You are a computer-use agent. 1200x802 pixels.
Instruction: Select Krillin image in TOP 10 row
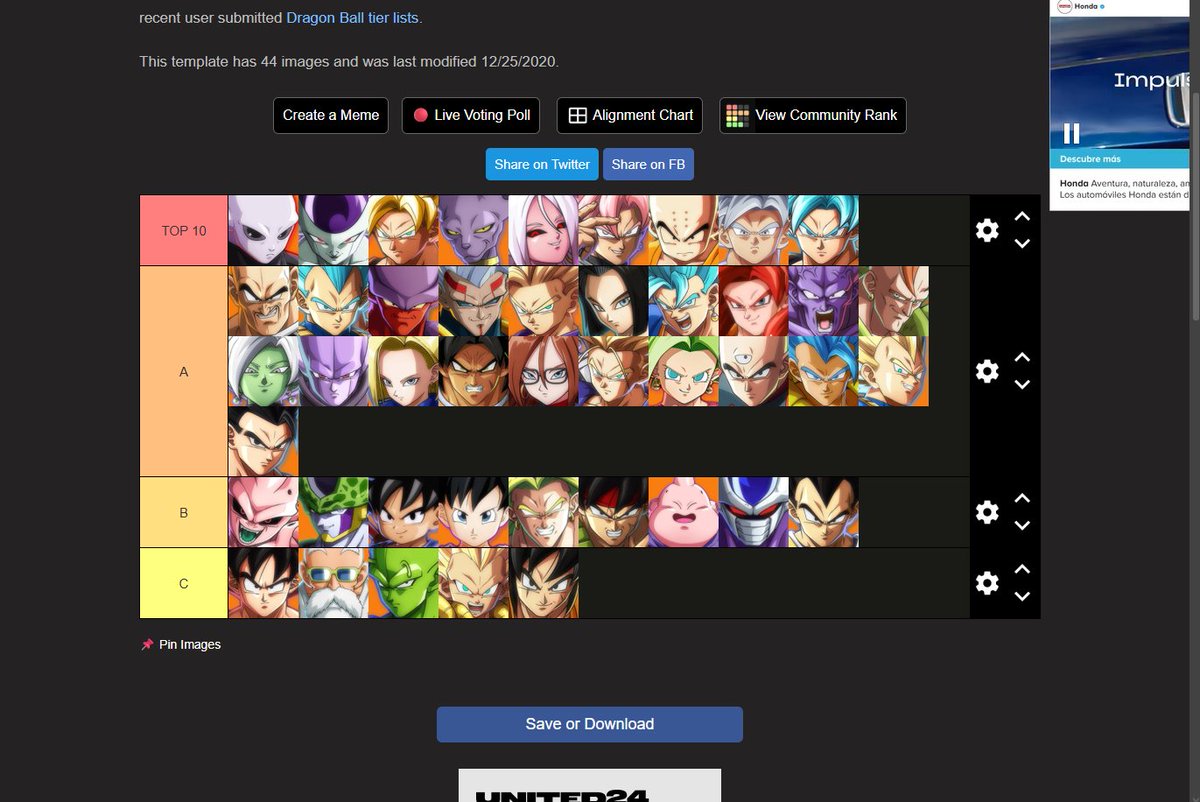coord(684,231)
